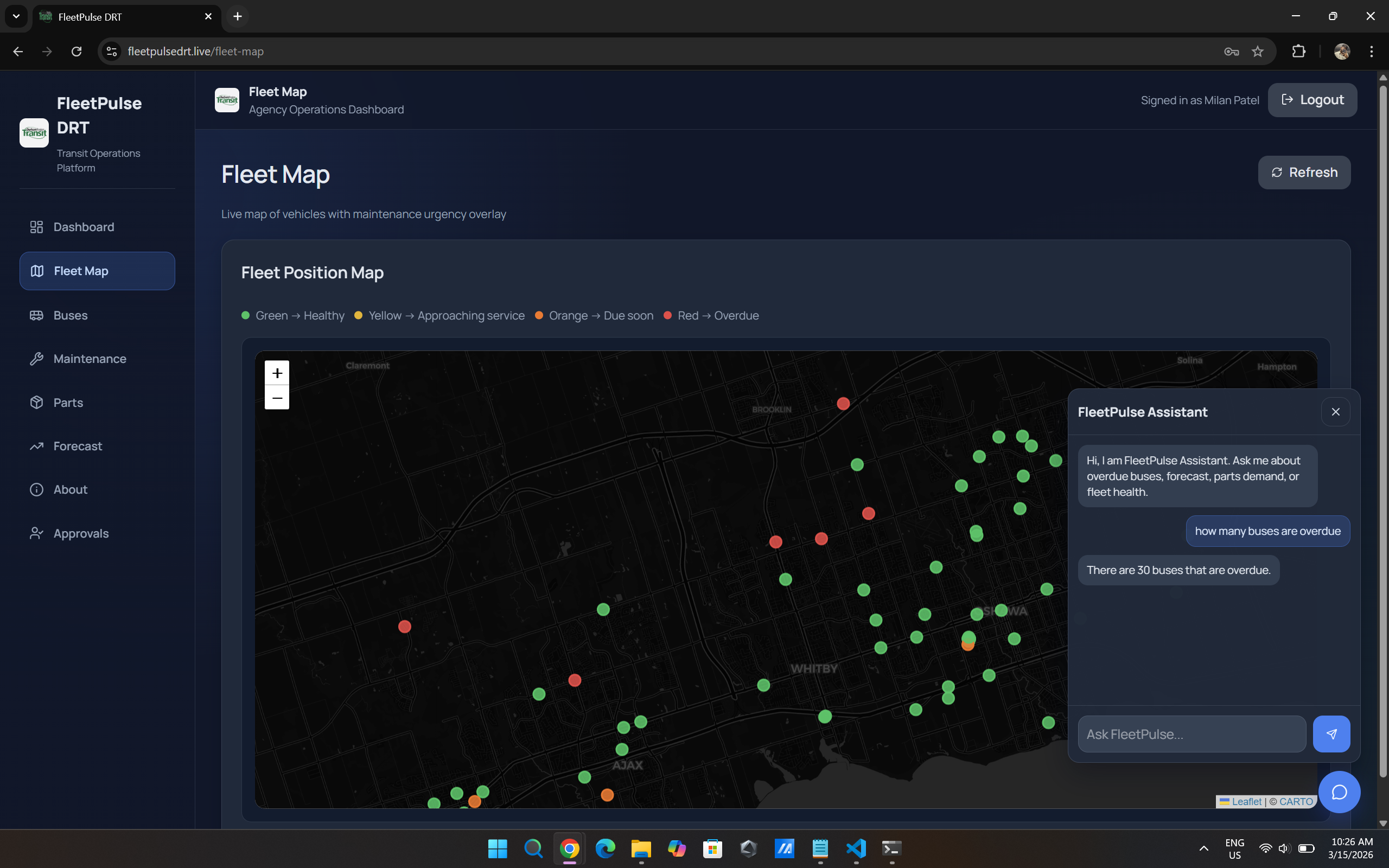Zoom in on the fleet map

tap(277, 373)
